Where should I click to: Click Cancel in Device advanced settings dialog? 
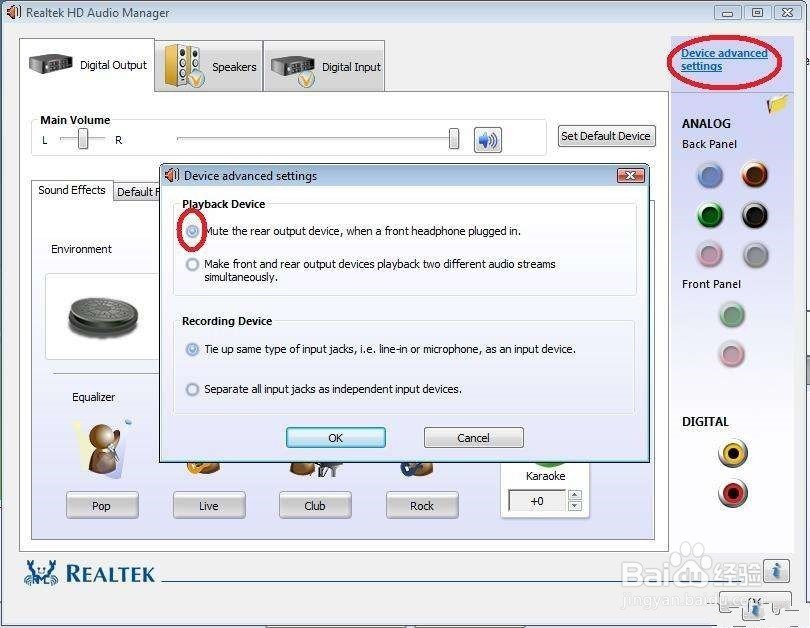[473, 438]
